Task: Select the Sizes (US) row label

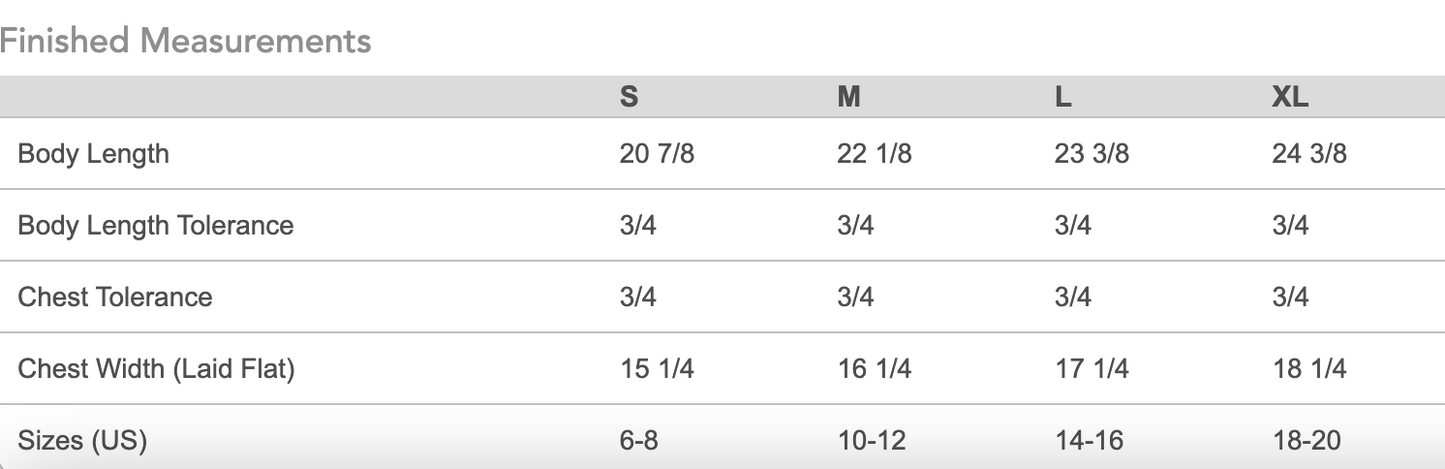Action: [83, 440]
